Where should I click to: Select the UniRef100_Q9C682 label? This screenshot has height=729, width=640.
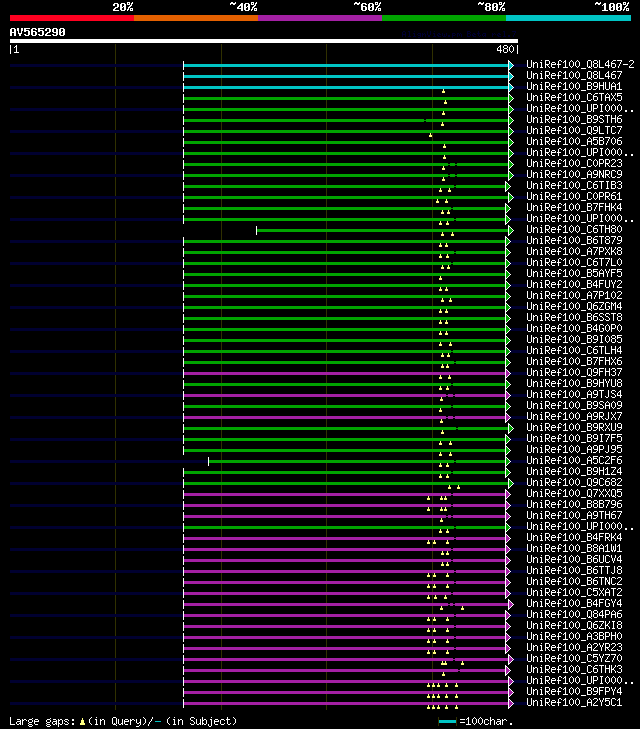[x=574, y=483]
